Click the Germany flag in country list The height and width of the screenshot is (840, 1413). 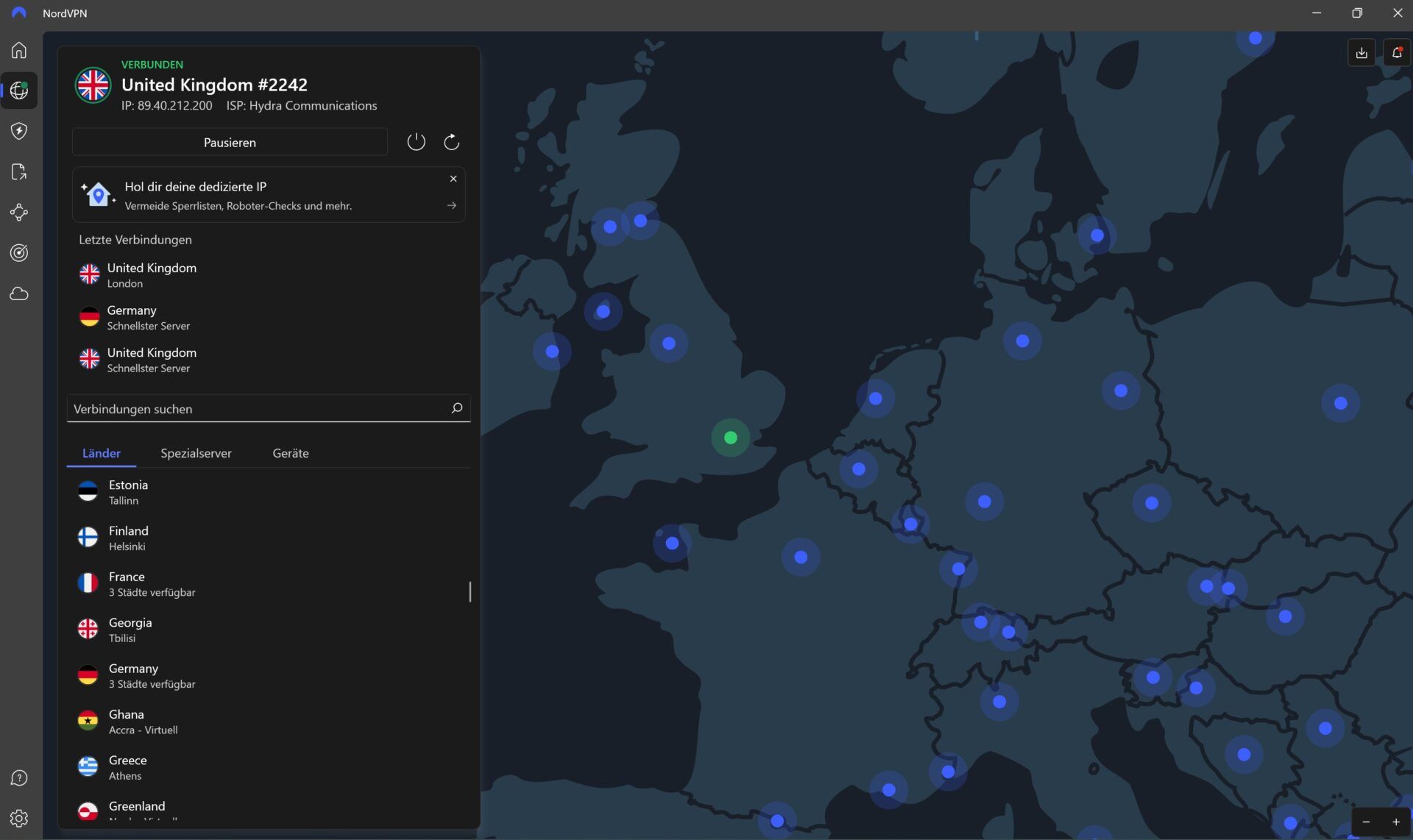88,675
